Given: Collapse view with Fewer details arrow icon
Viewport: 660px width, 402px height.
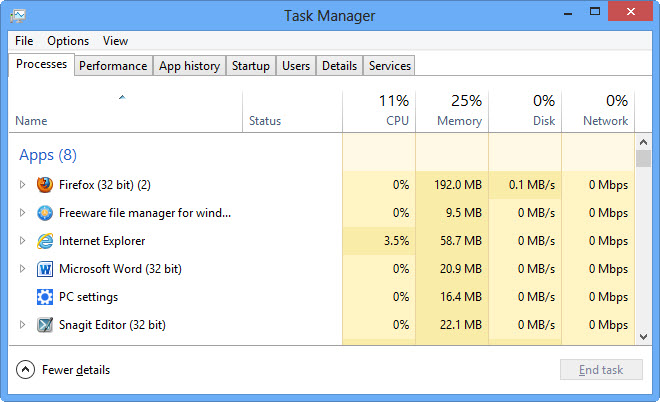Looking at the screenshot, I should tap(25, 370).
